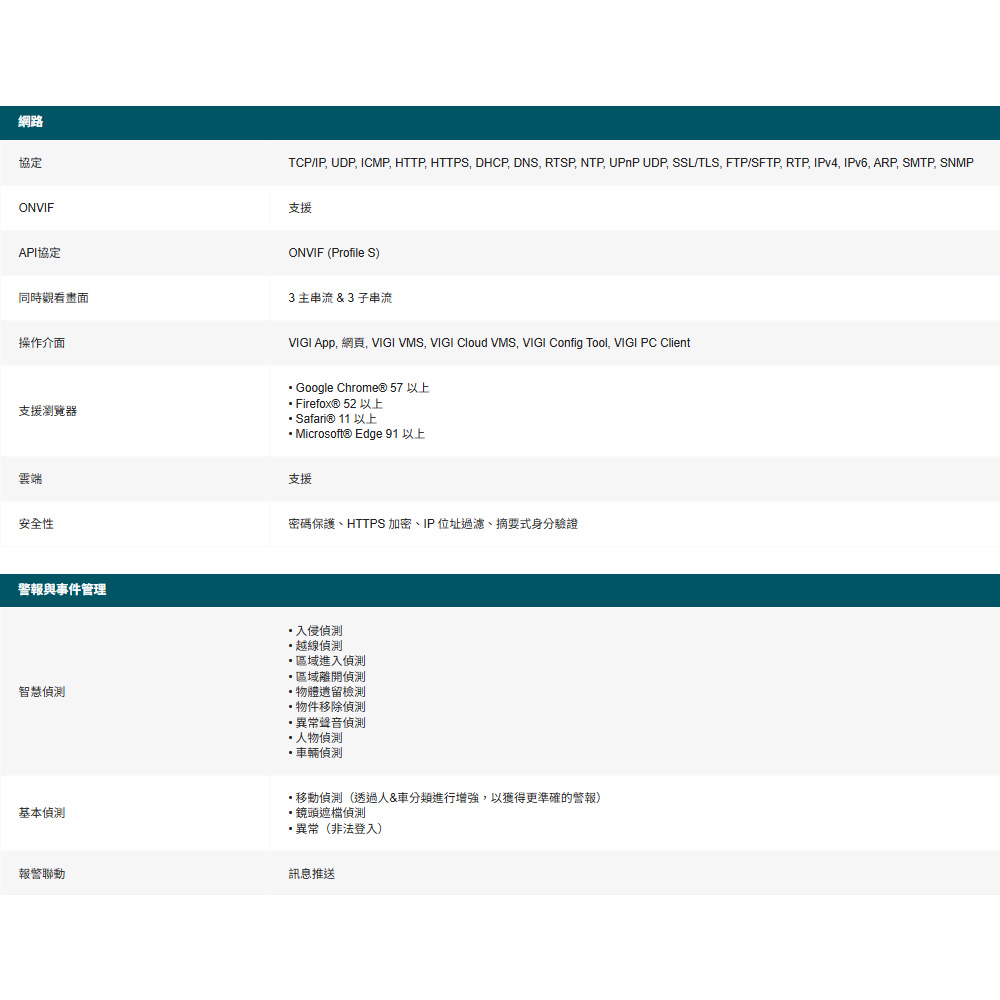
Task: Click the 鏡頭遮檔偵測 bullet item
Action: [330, 813]
